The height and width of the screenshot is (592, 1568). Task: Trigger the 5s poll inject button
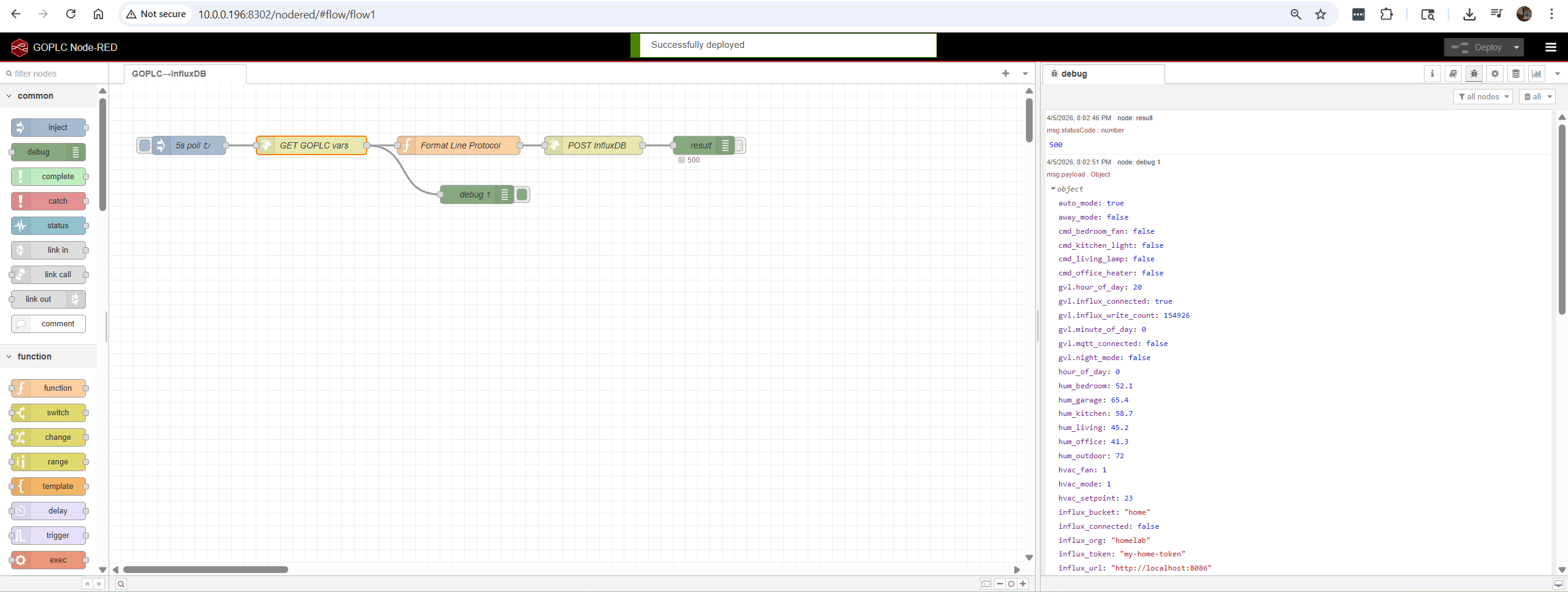pos(145,145)
